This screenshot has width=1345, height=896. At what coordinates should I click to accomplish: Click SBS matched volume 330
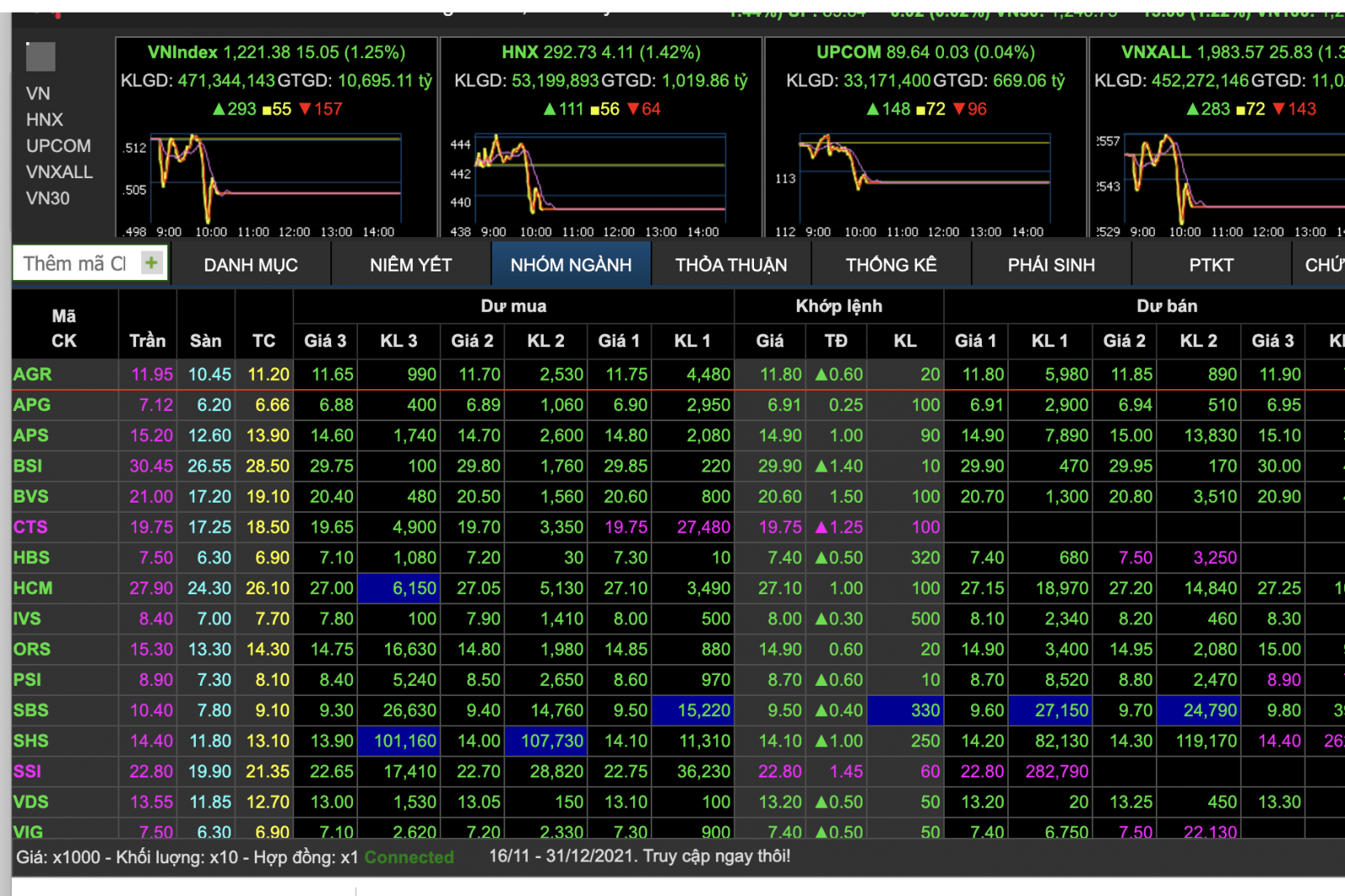(x=905, y=711)
